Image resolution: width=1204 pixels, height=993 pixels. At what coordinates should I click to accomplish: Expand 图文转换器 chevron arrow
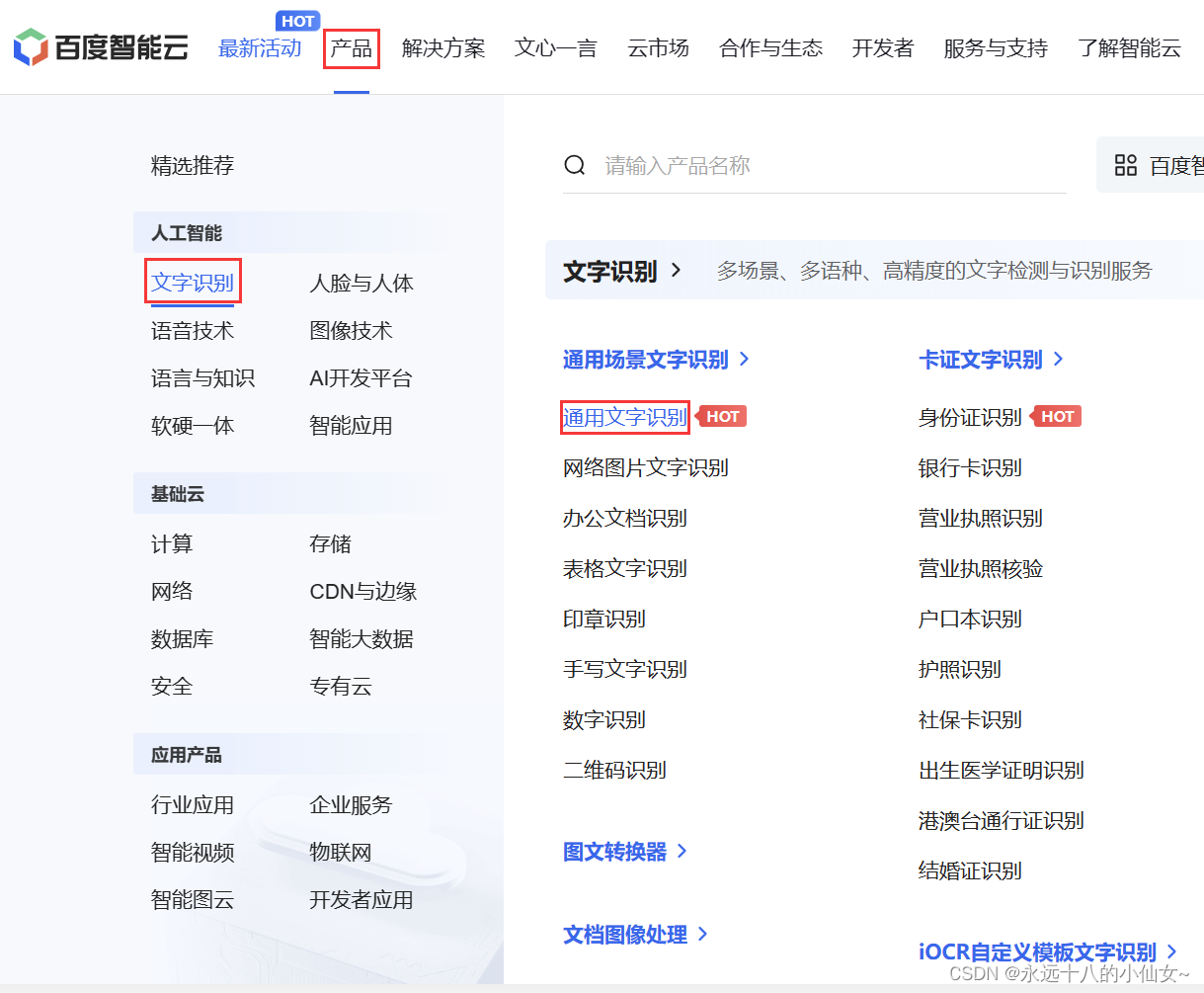pyautogui.click(x=682, y=851)
